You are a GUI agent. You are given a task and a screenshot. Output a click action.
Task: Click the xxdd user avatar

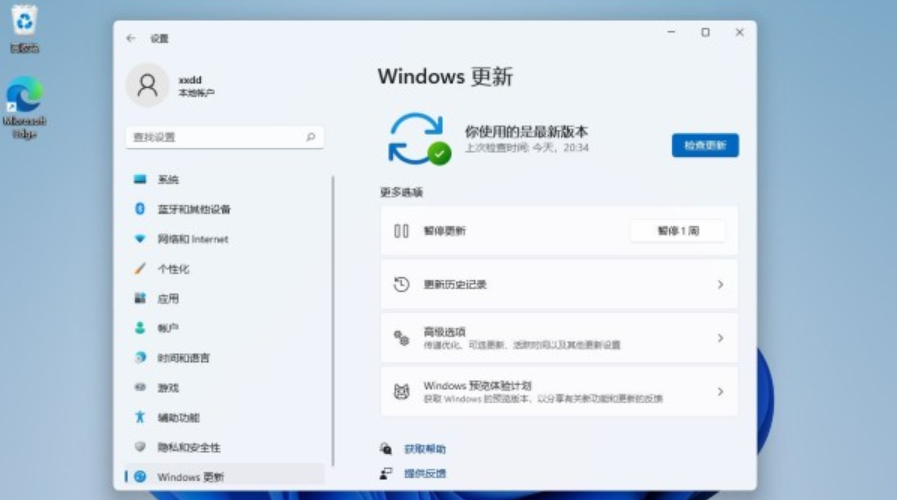[x=147, y=85]
